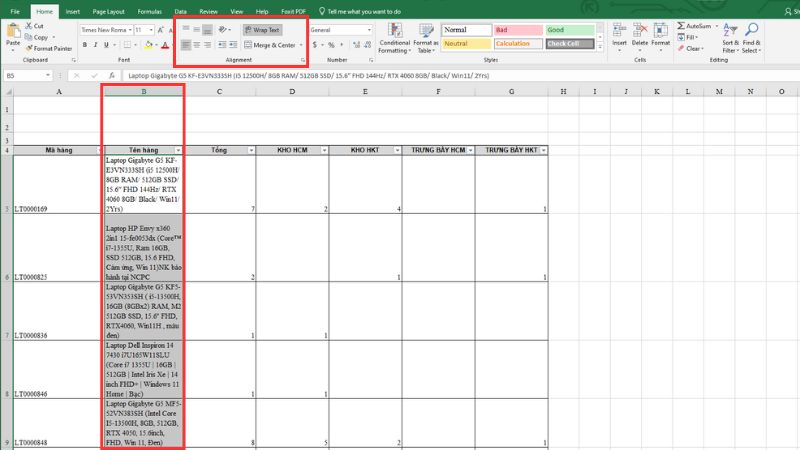Expand the Merge & Center dropdown arrow
This screenshot has width=800, height=450.
pos(301,45)
